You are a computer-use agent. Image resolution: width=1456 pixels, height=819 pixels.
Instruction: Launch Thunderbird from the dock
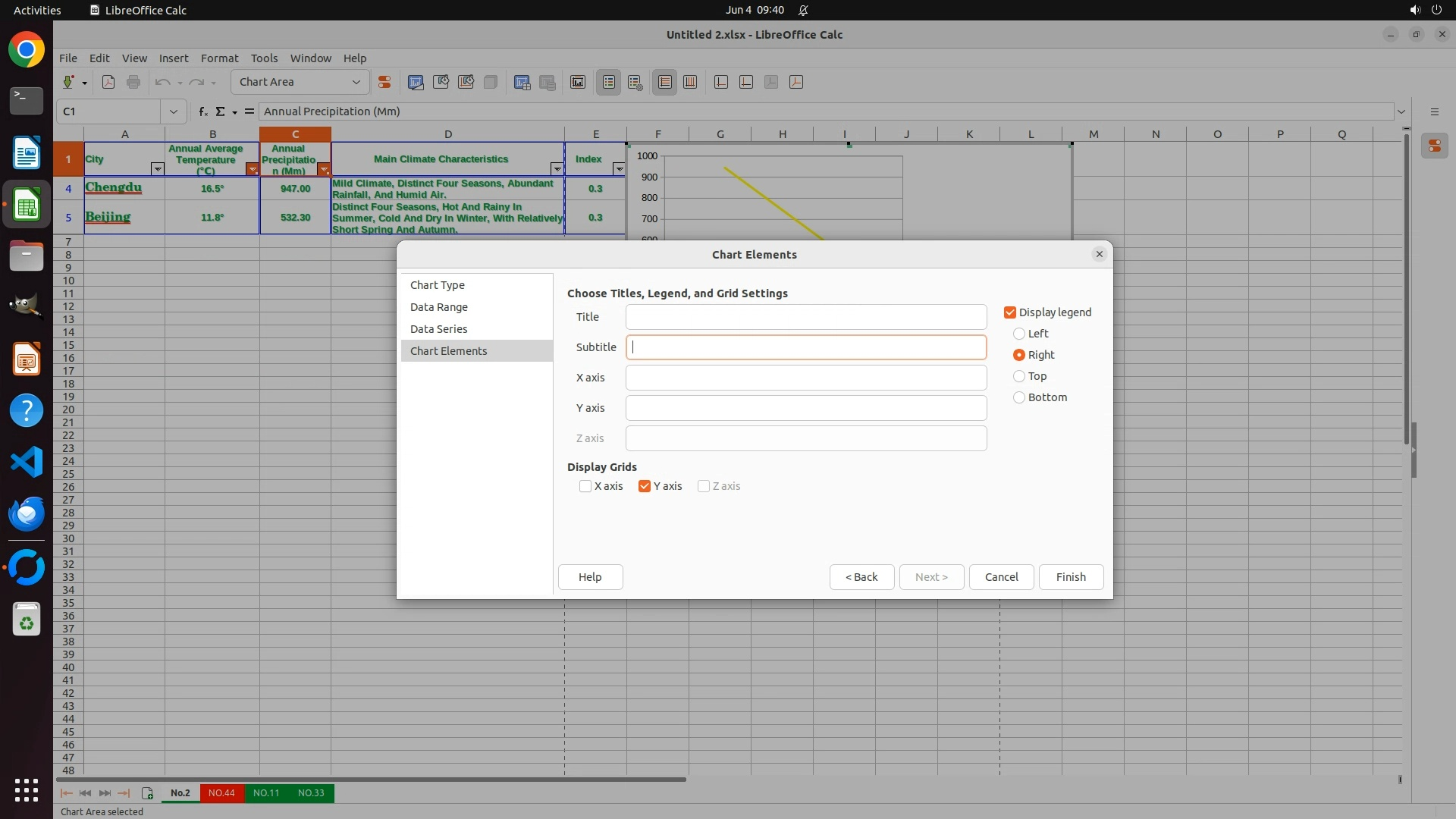tap(27, 513)
